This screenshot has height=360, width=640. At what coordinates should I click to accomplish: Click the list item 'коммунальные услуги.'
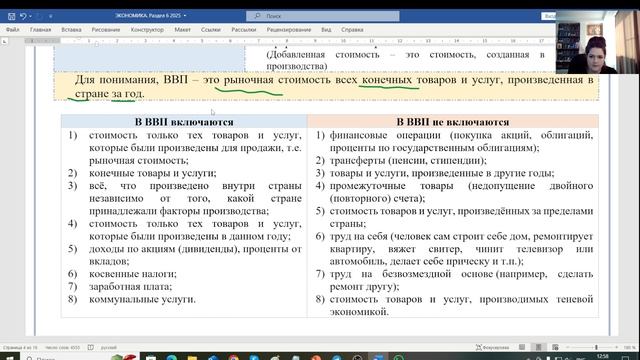click(x=142, y=299)
